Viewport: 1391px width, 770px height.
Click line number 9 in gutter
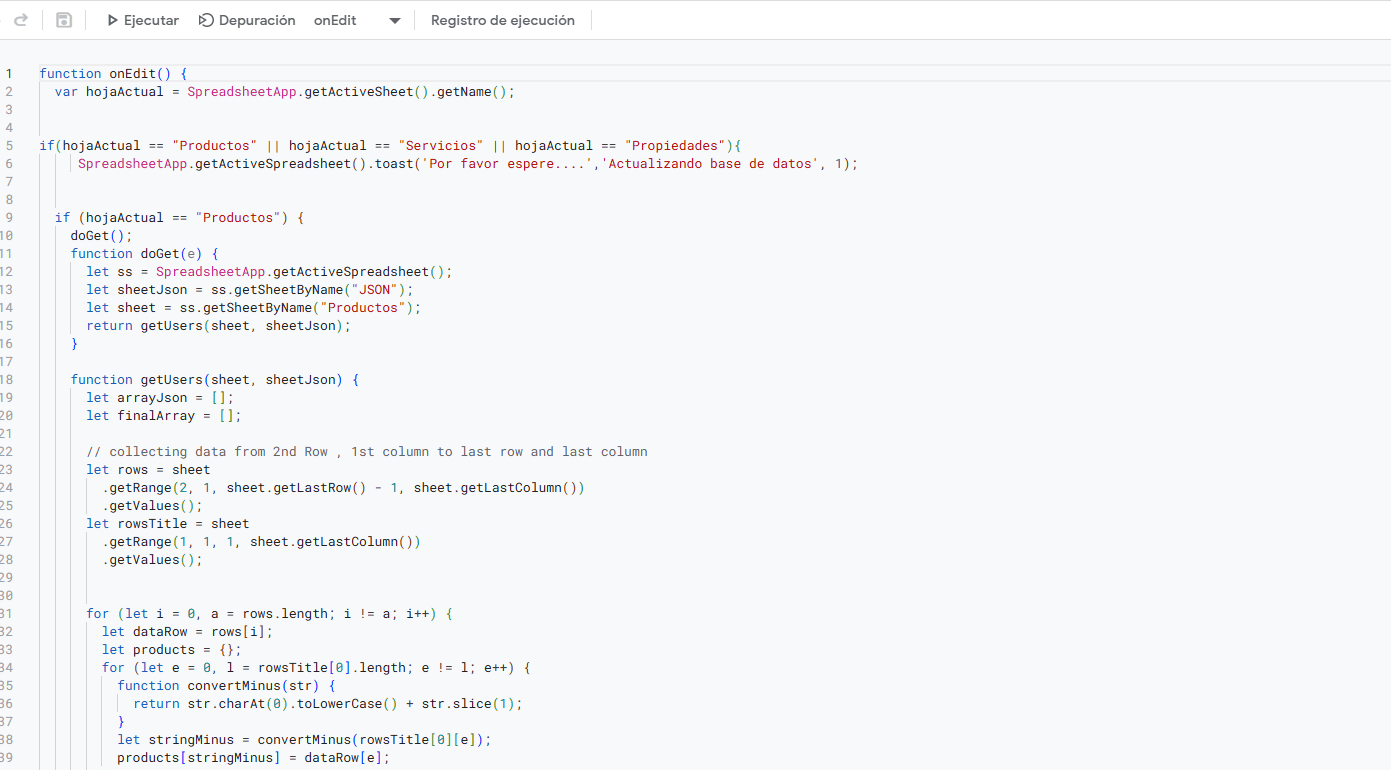coord(9,218)
